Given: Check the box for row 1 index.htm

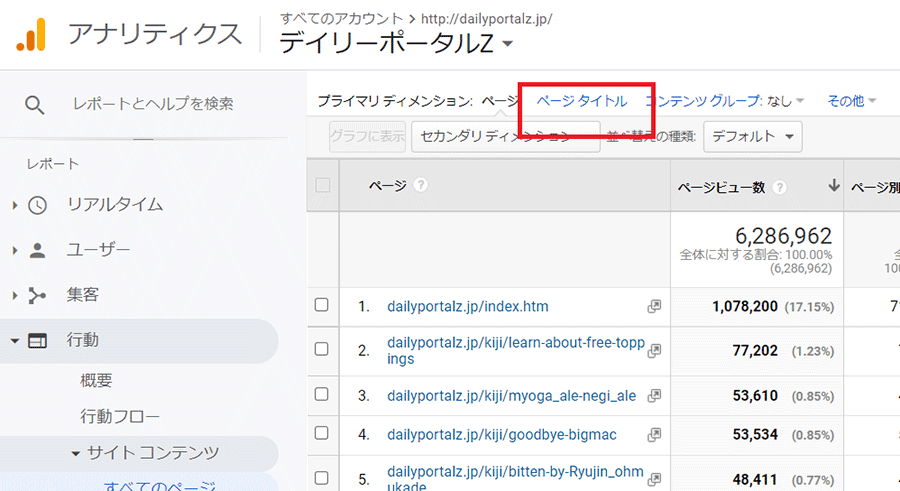Looking at the screenshot, I should [321, 305].
